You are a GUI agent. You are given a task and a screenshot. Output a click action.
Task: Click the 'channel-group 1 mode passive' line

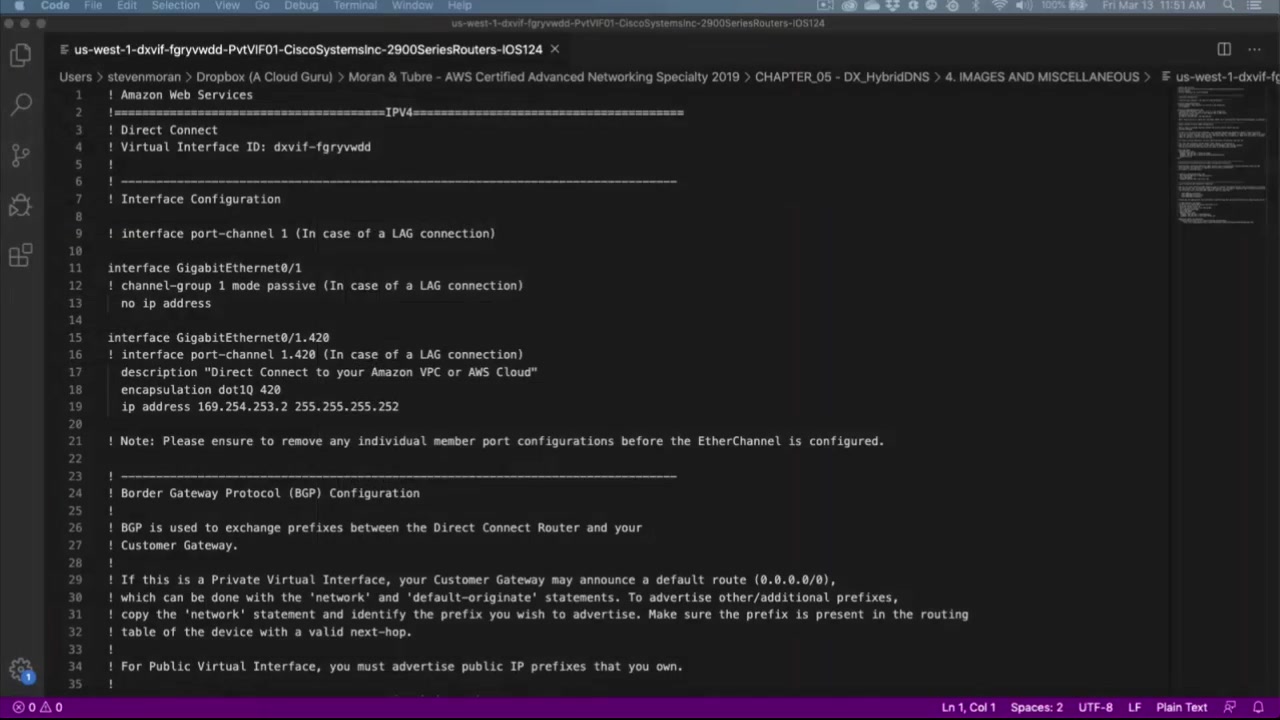click(315, 285)
